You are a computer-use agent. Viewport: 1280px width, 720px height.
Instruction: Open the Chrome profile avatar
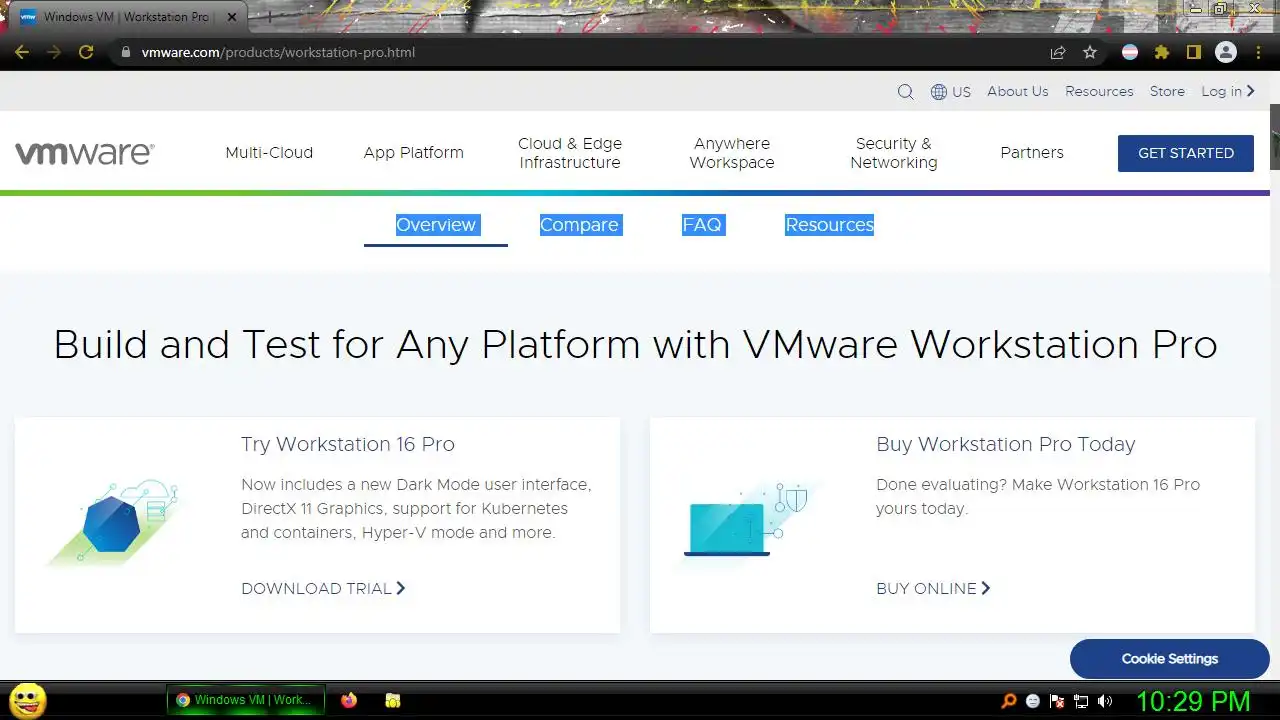pyautogui.click(x=1226, y=52)
